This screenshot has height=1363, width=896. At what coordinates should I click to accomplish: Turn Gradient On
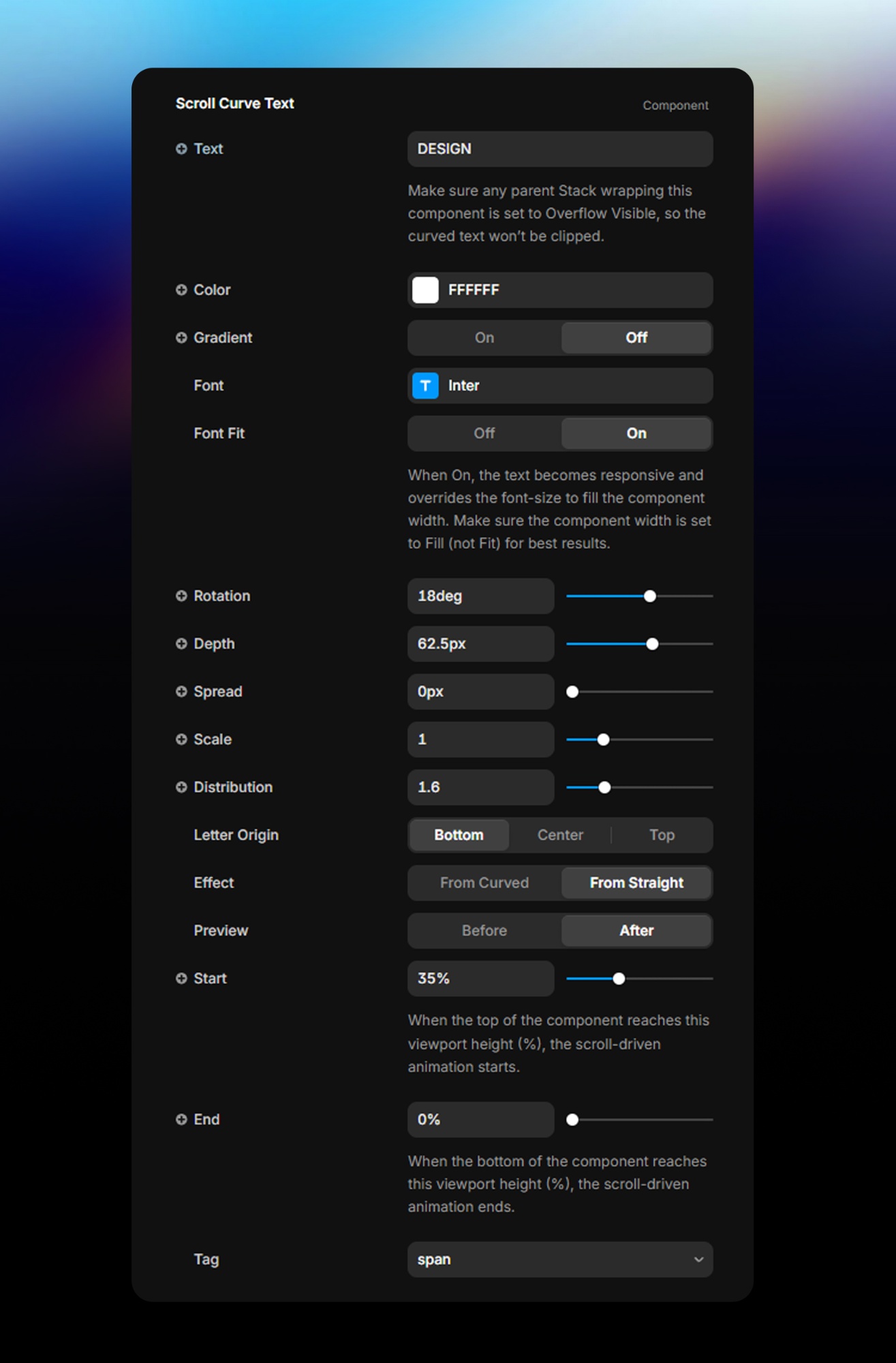(484, 337)
